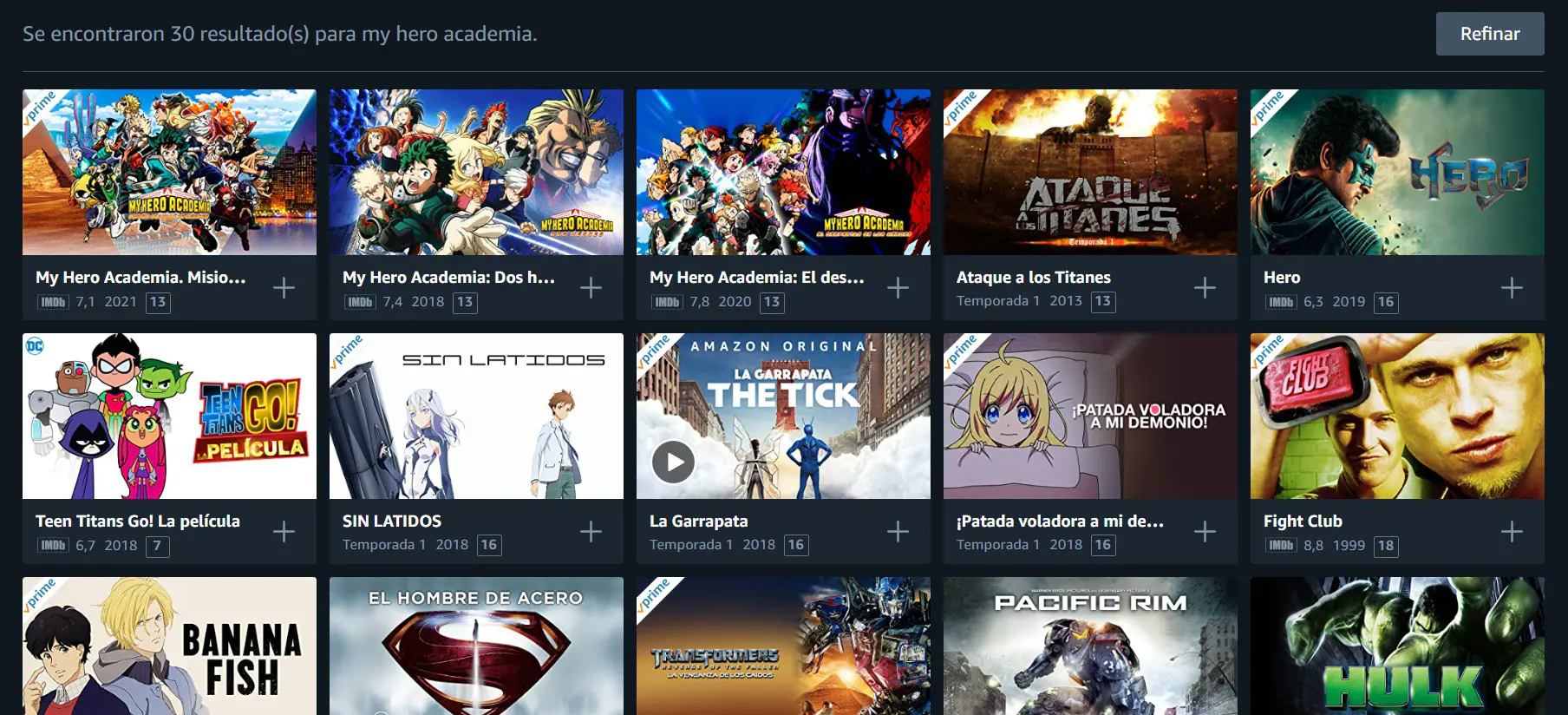The width and height of the screenshot is (1568, 715).
Task: Click age rating 7 under Teen Titans Go!
Action: (x=157, y=546)
